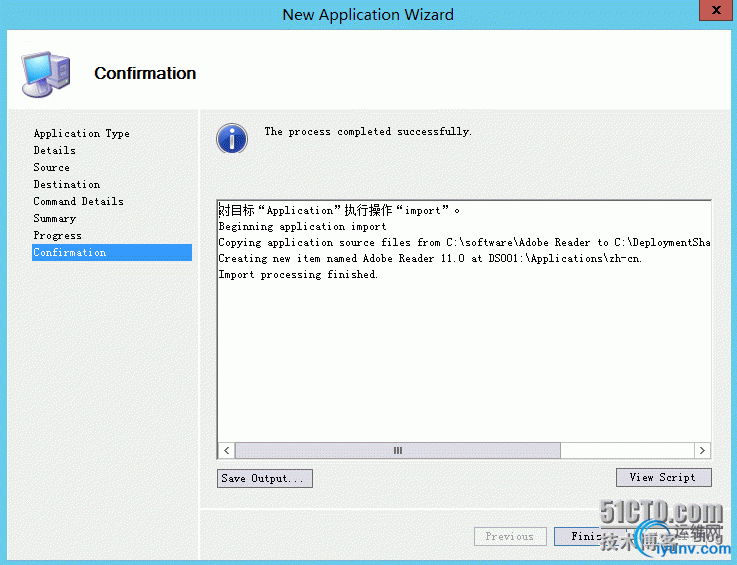The image size is (737, 565).
Task: Click the 'Copying application source files' line
Action: (x=464, y=243)
